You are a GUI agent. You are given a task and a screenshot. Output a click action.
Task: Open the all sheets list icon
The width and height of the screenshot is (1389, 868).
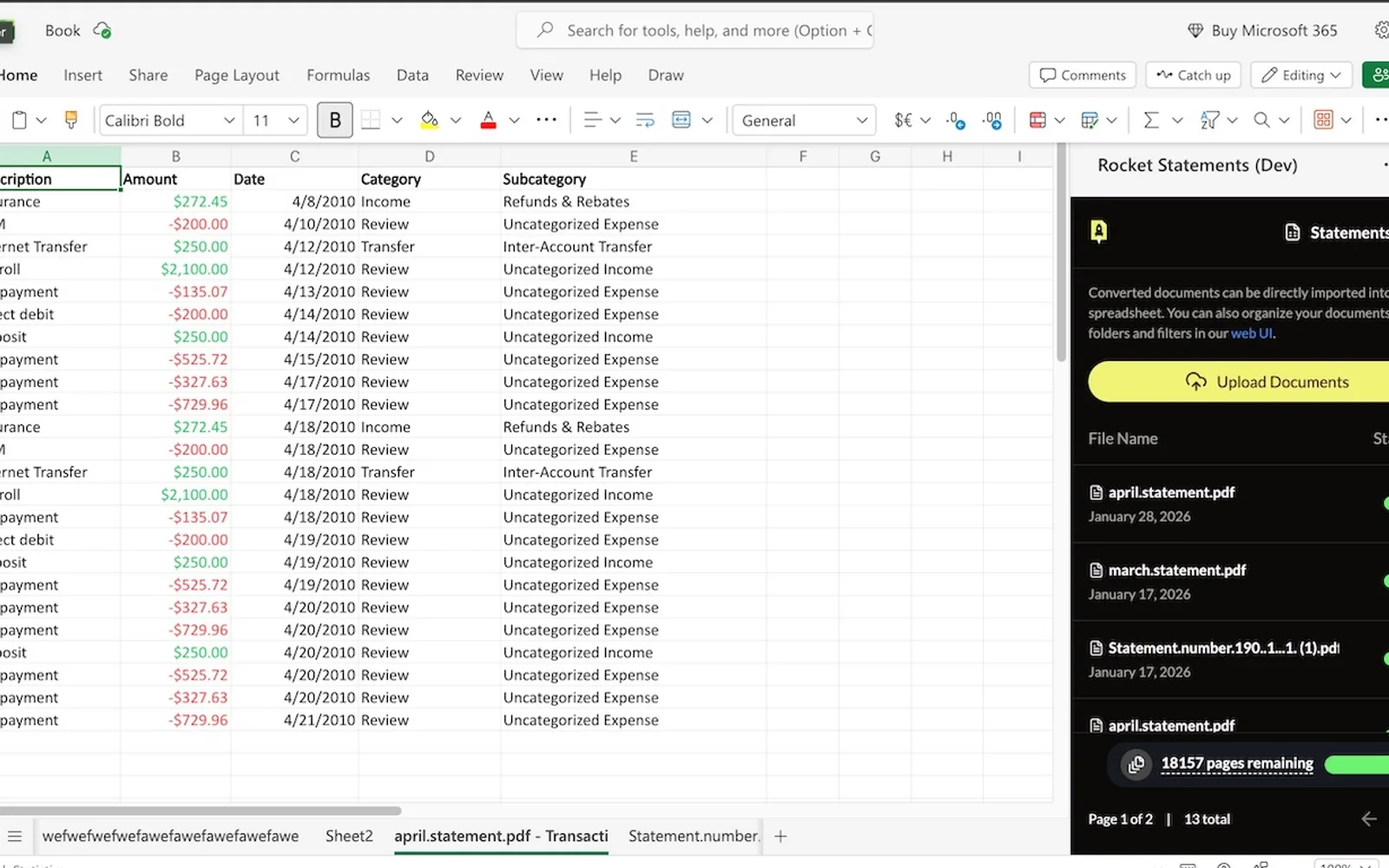click(x=14, y=836)
